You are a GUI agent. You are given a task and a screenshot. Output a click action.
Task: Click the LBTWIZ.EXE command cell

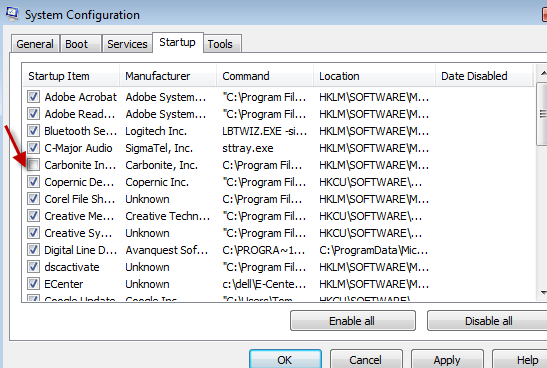(264, 131)
